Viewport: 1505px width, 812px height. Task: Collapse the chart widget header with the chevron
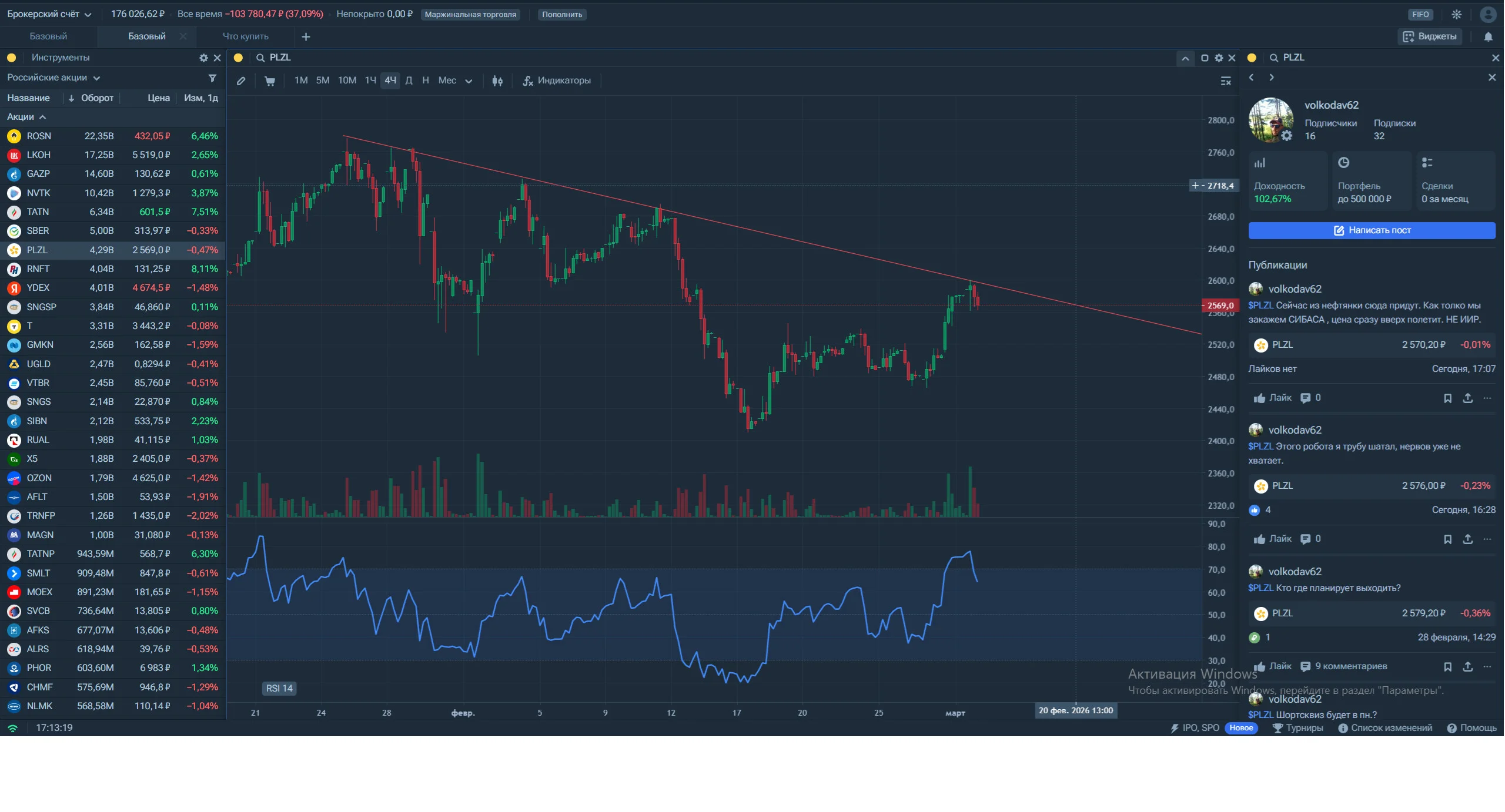1185,58
